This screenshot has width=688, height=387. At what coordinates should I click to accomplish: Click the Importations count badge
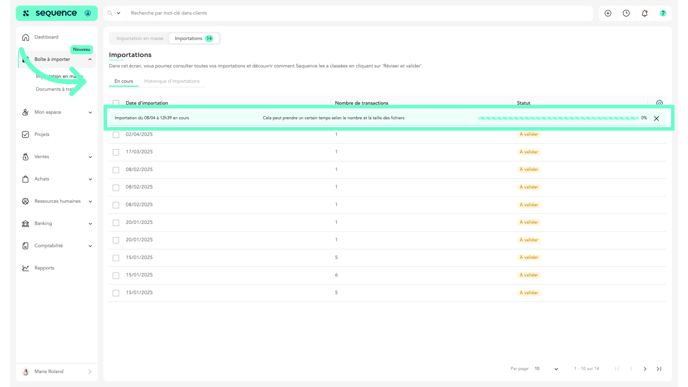[209, 39]
